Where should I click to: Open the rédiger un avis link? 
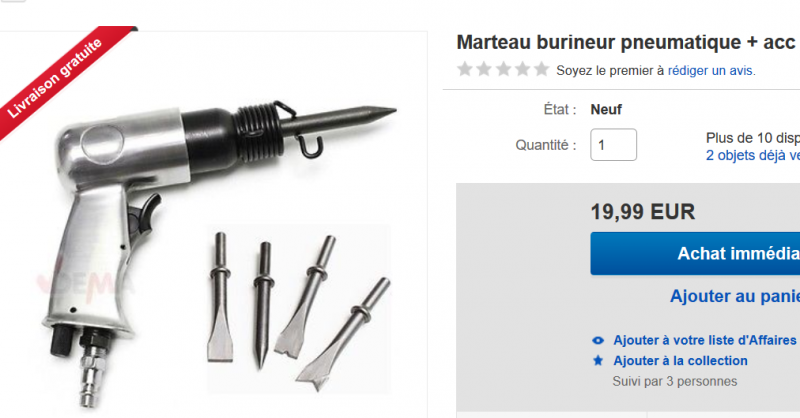(x=710, y=70)
